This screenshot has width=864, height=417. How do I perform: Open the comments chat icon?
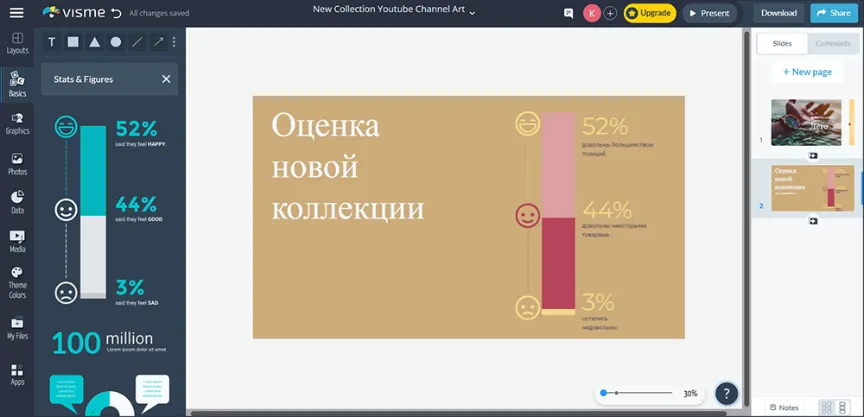tap(569, 13)
